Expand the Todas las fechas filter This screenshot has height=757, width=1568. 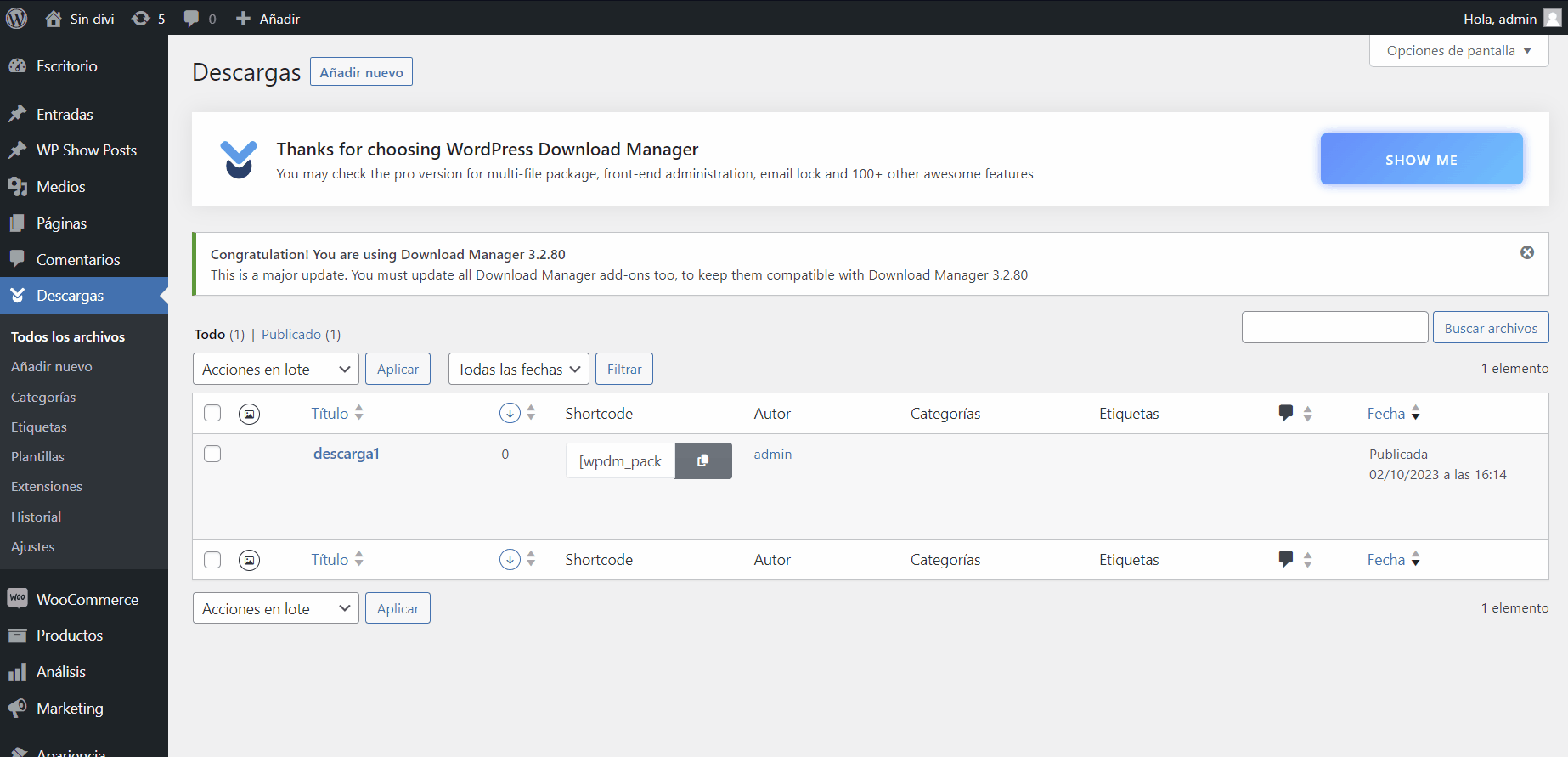coord(518,369)
